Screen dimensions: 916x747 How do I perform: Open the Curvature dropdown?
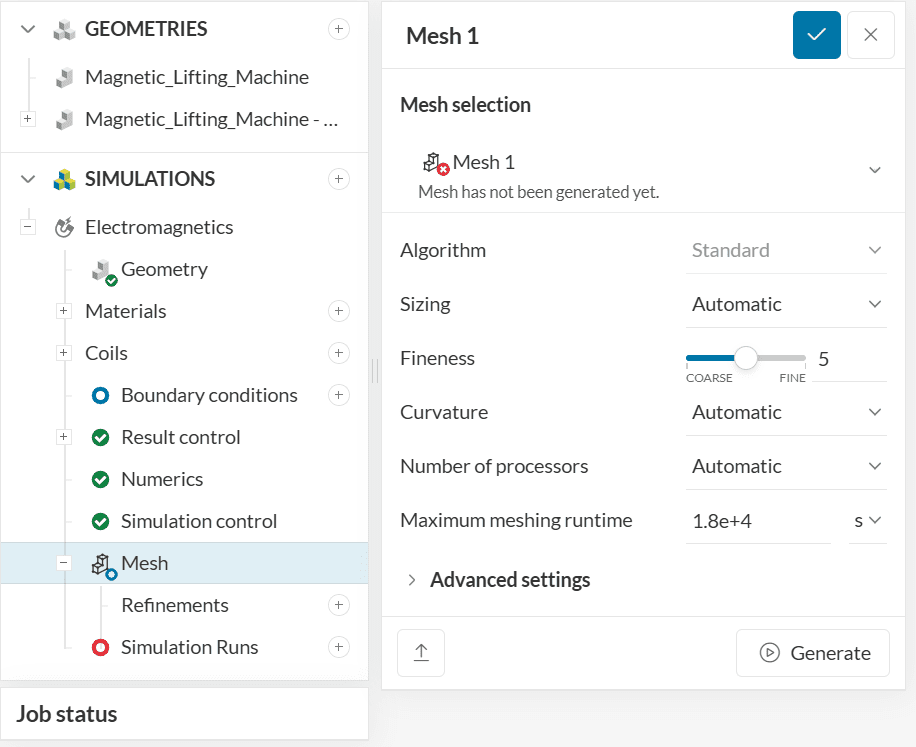tap(786, 412)
